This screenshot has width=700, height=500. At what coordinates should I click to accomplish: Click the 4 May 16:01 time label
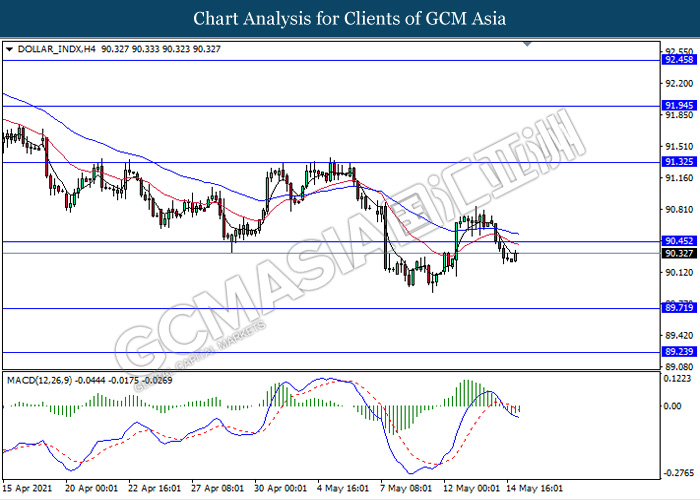343,488
